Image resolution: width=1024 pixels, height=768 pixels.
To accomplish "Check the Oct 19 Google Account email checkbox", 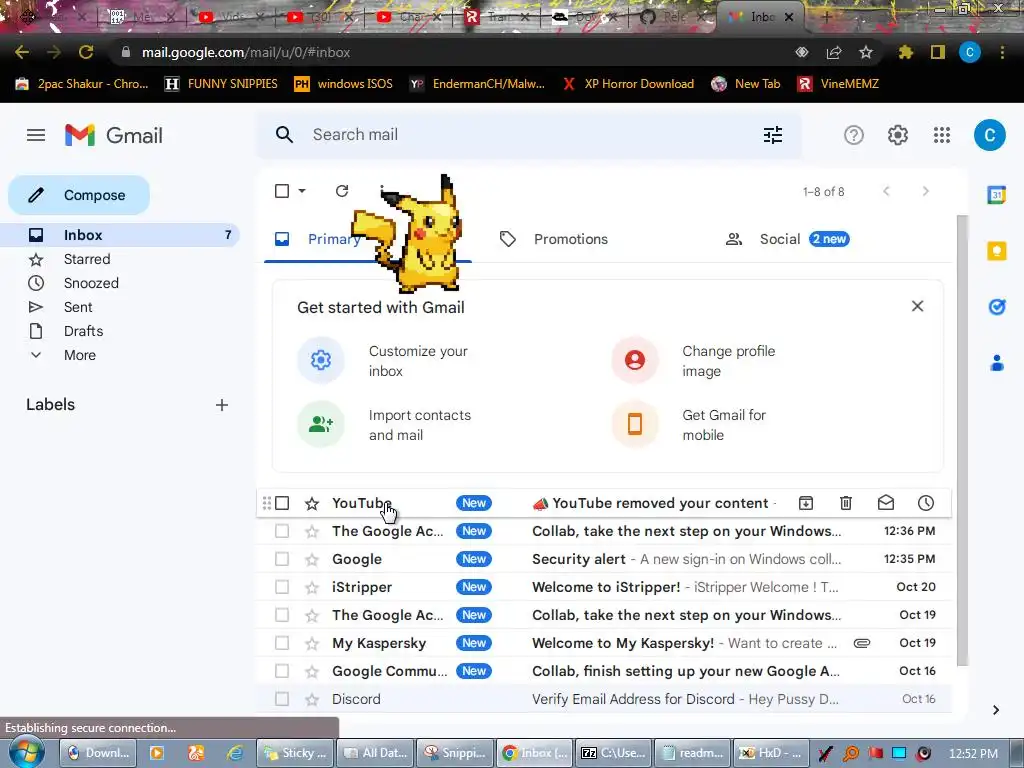I will click(x=282, y=615).
